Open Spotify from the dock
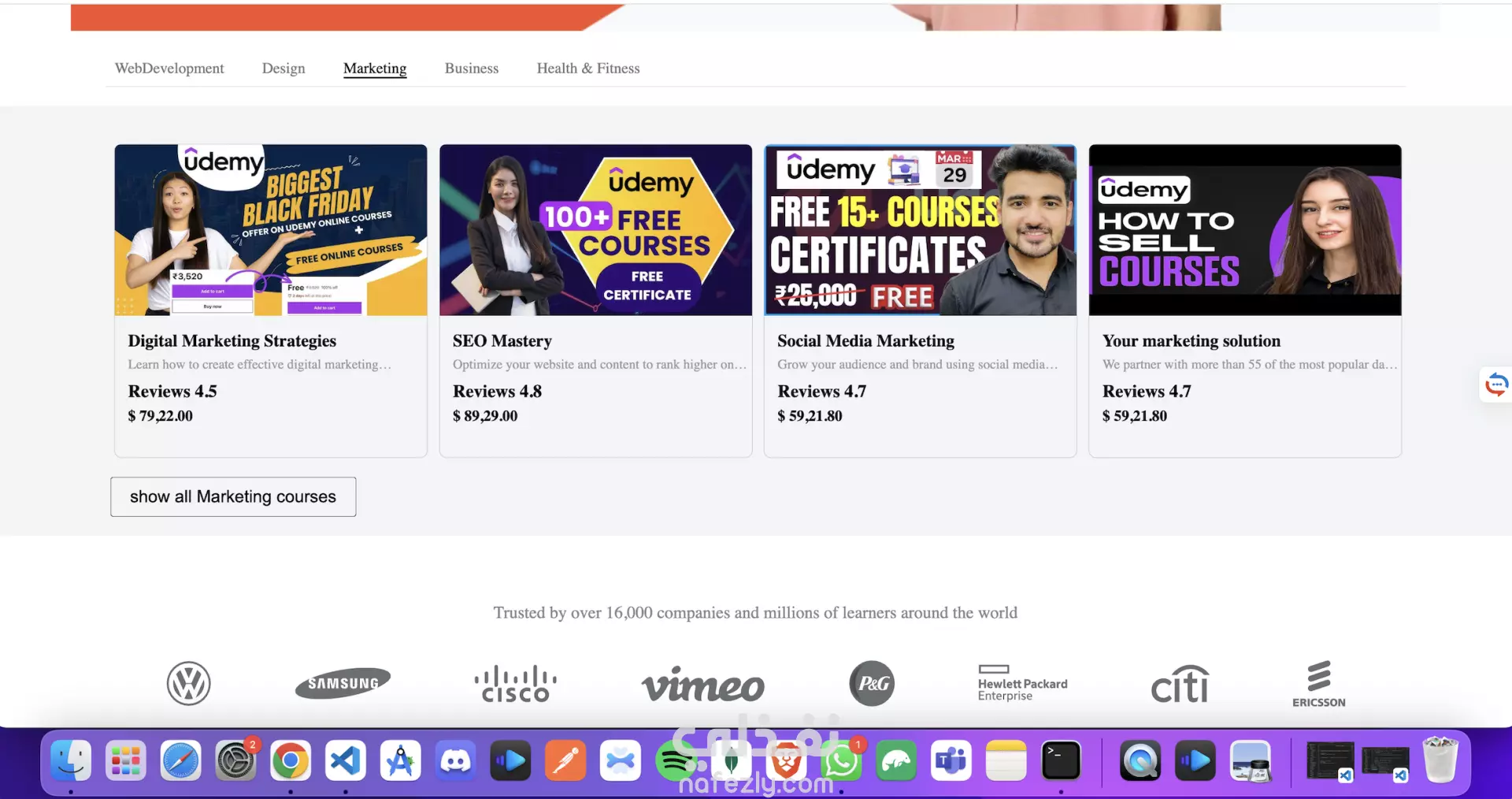The width and height of the screenshot is (1512, 799). point(676,760)
